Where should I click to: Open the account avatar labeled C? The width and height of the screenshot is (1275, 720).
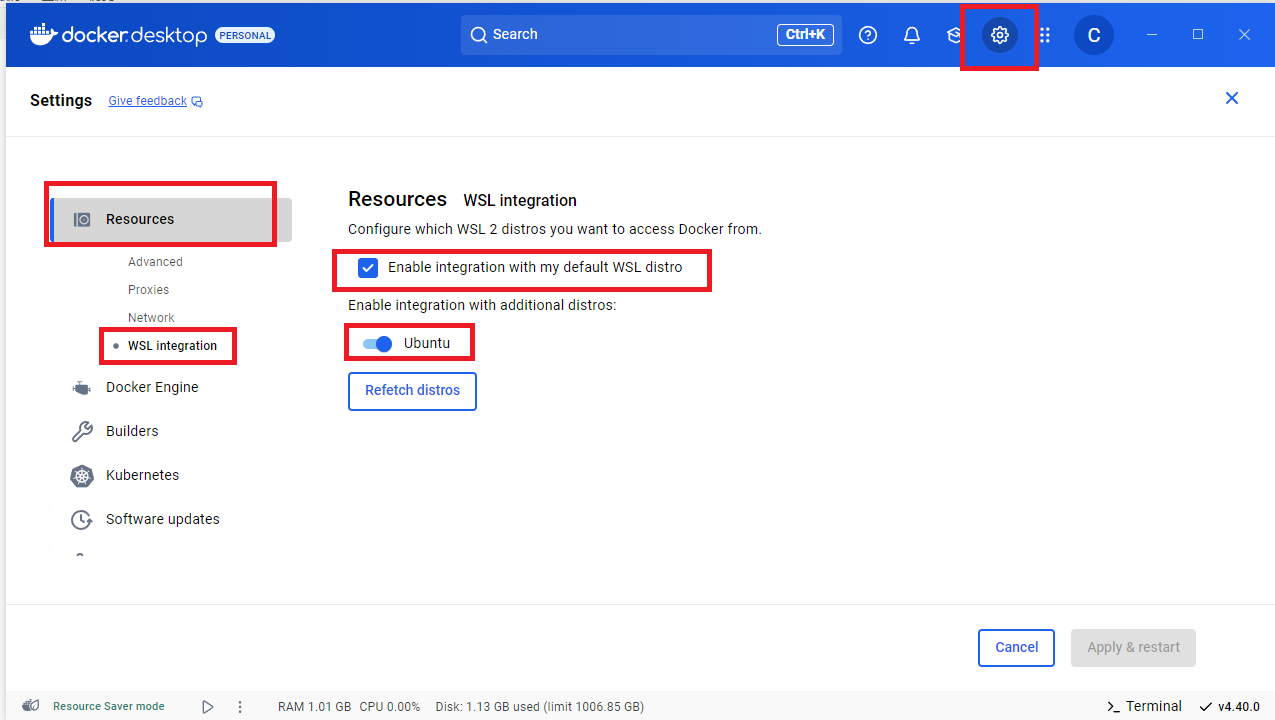point(1094,35)
